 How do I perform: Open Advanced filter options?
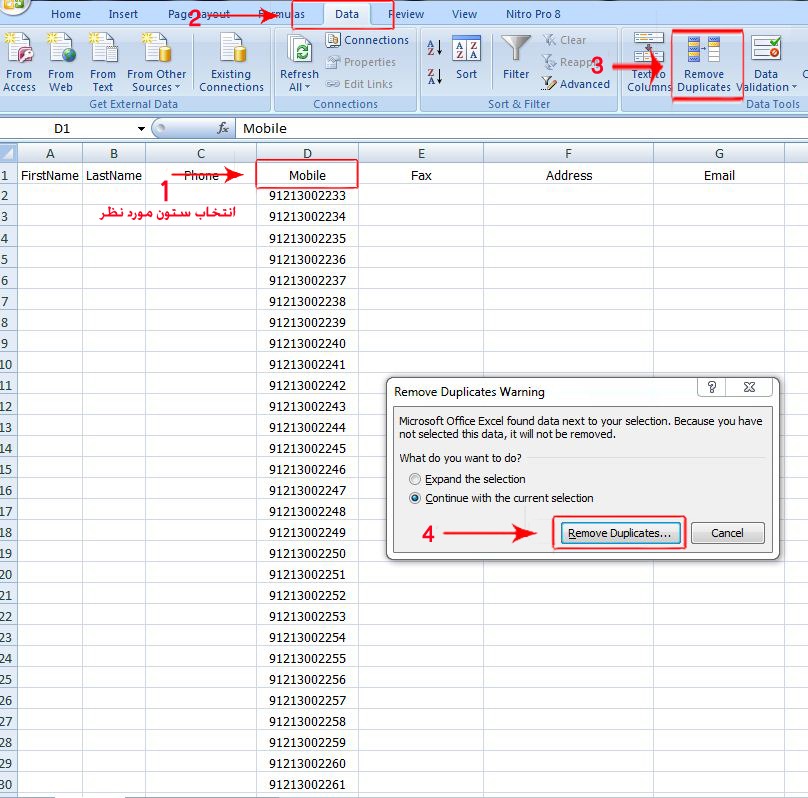pos(576,83)
